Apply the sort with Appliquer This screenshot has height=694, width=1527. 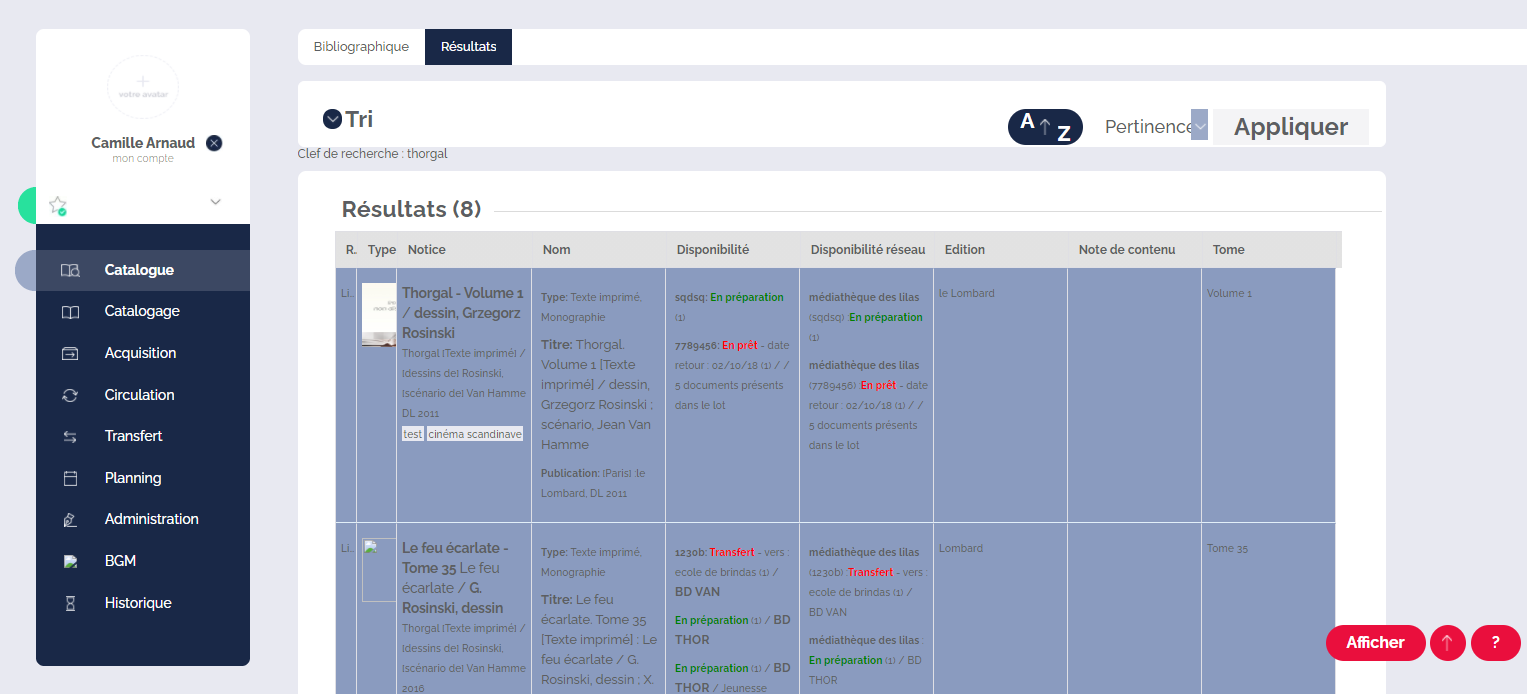click(1291, 127)
